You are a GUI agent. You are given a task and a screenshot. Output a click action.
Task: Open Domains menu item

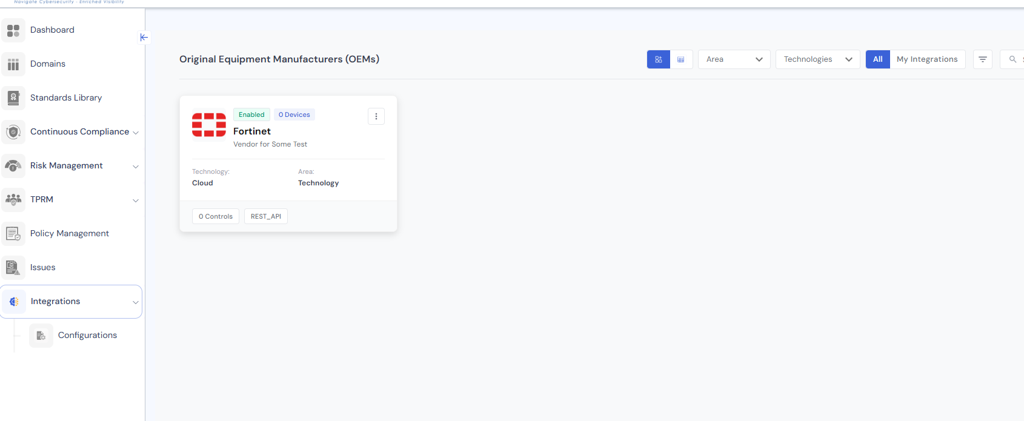(48, 64)
